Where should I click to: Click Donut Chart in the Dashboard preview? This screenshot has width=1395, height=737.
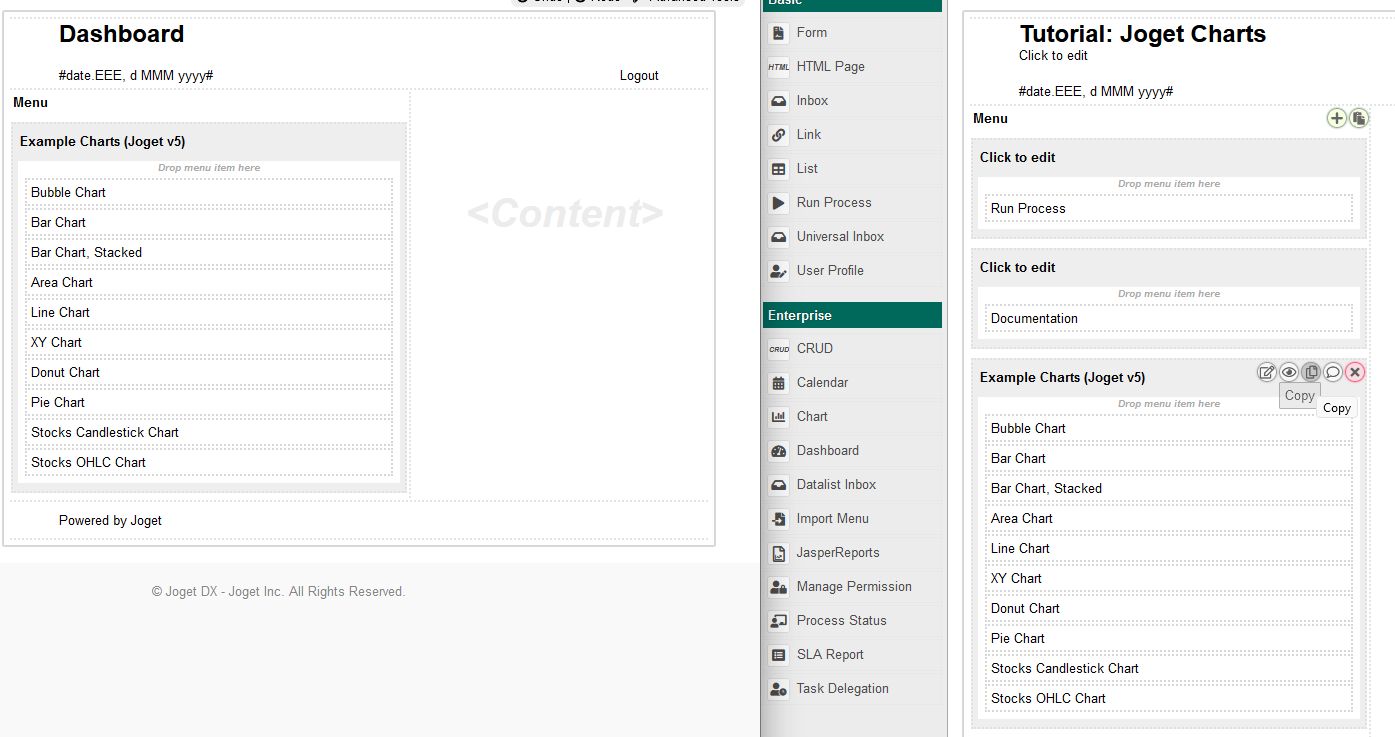pos(65,372)
